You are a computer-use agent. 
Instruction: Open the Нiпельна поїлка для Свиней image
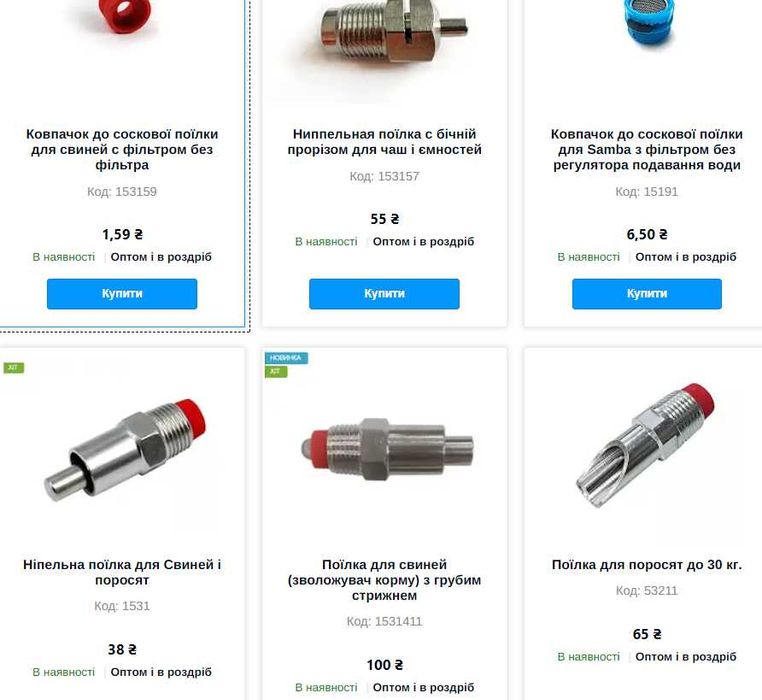pyautogui.click(x=124, y=452)
